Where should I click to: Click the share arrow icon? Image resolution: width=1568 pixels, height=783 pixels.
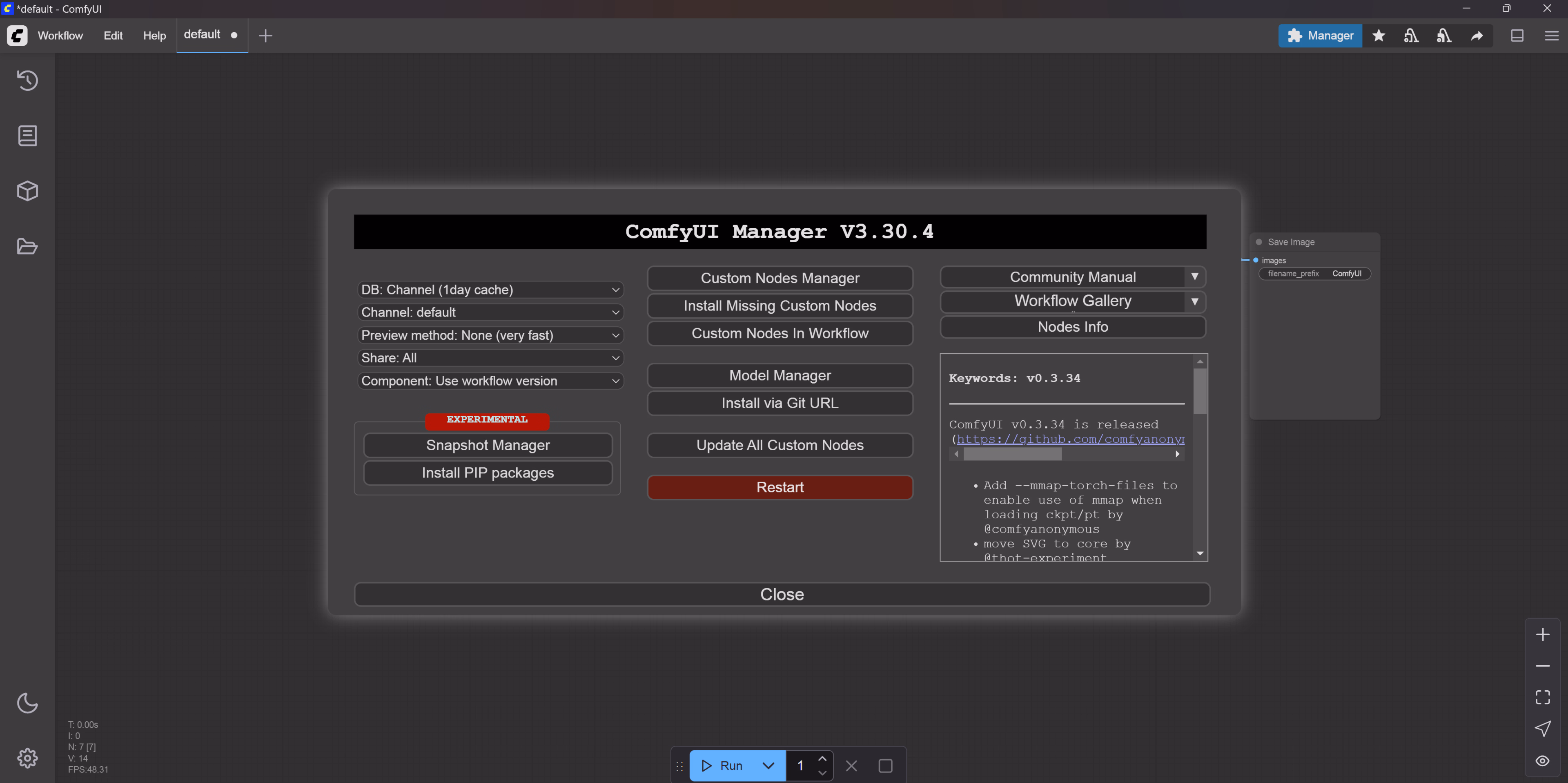(1477, 35)
